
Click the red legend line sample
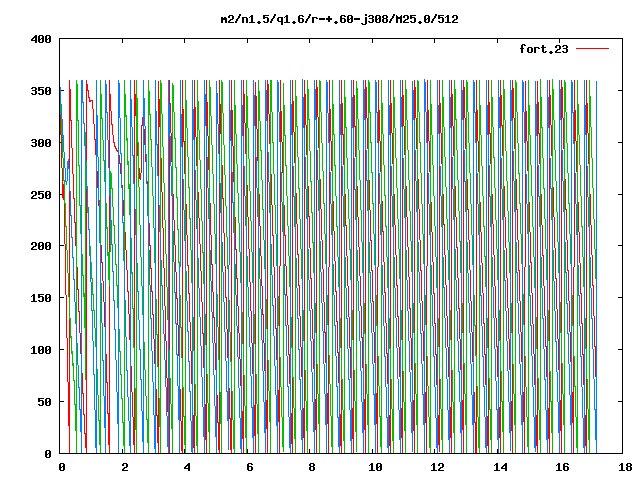(592, 48)
